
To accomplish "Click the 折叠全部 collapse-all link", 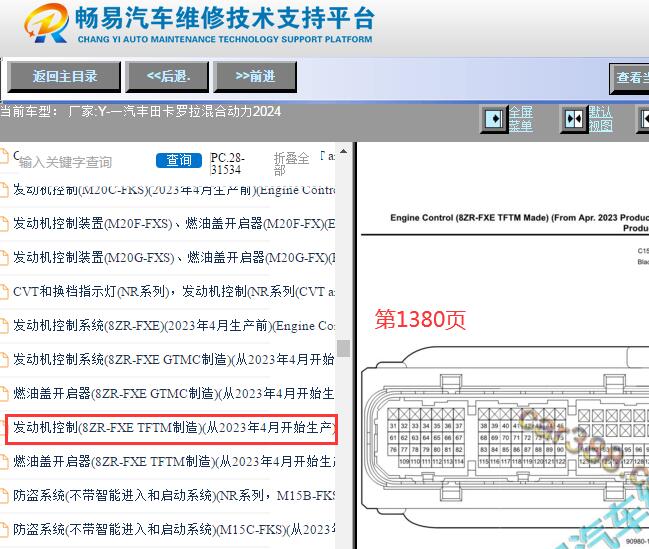I will pyautogui.click(x=291, y=164).
